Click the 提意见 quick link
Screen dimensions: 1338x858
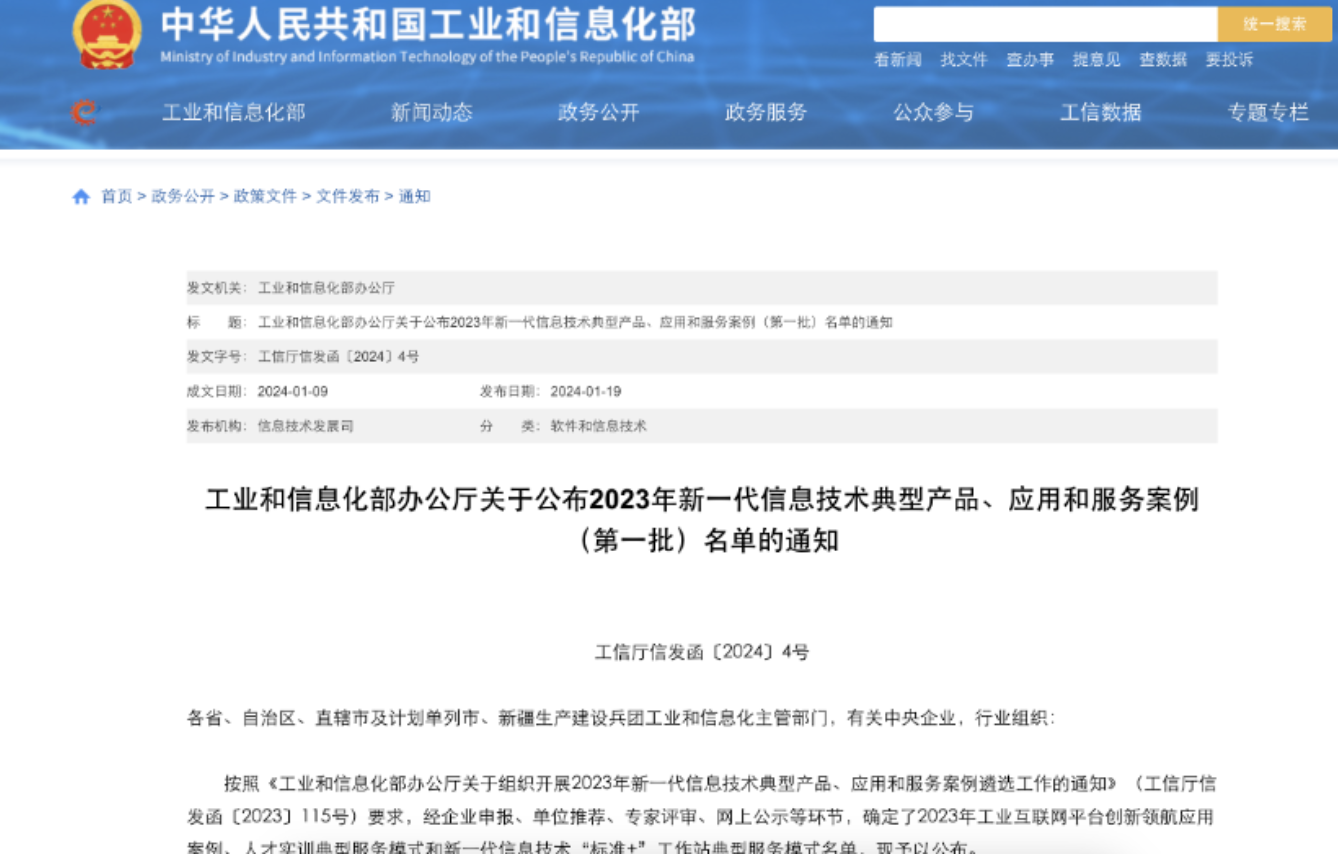click(1096, 60)
